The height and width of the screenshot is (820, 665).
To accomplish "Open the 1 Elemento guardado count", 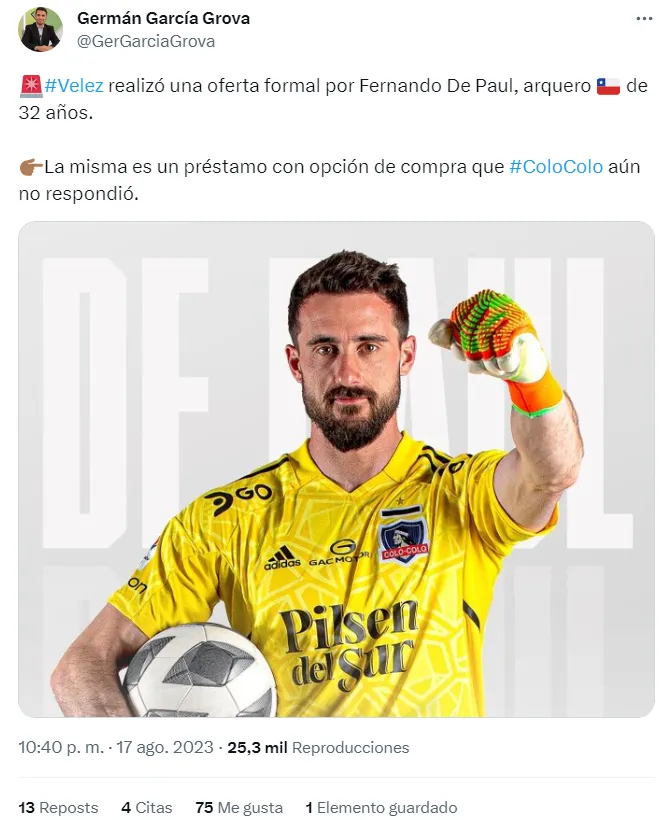I will click(x=381, y=807).
